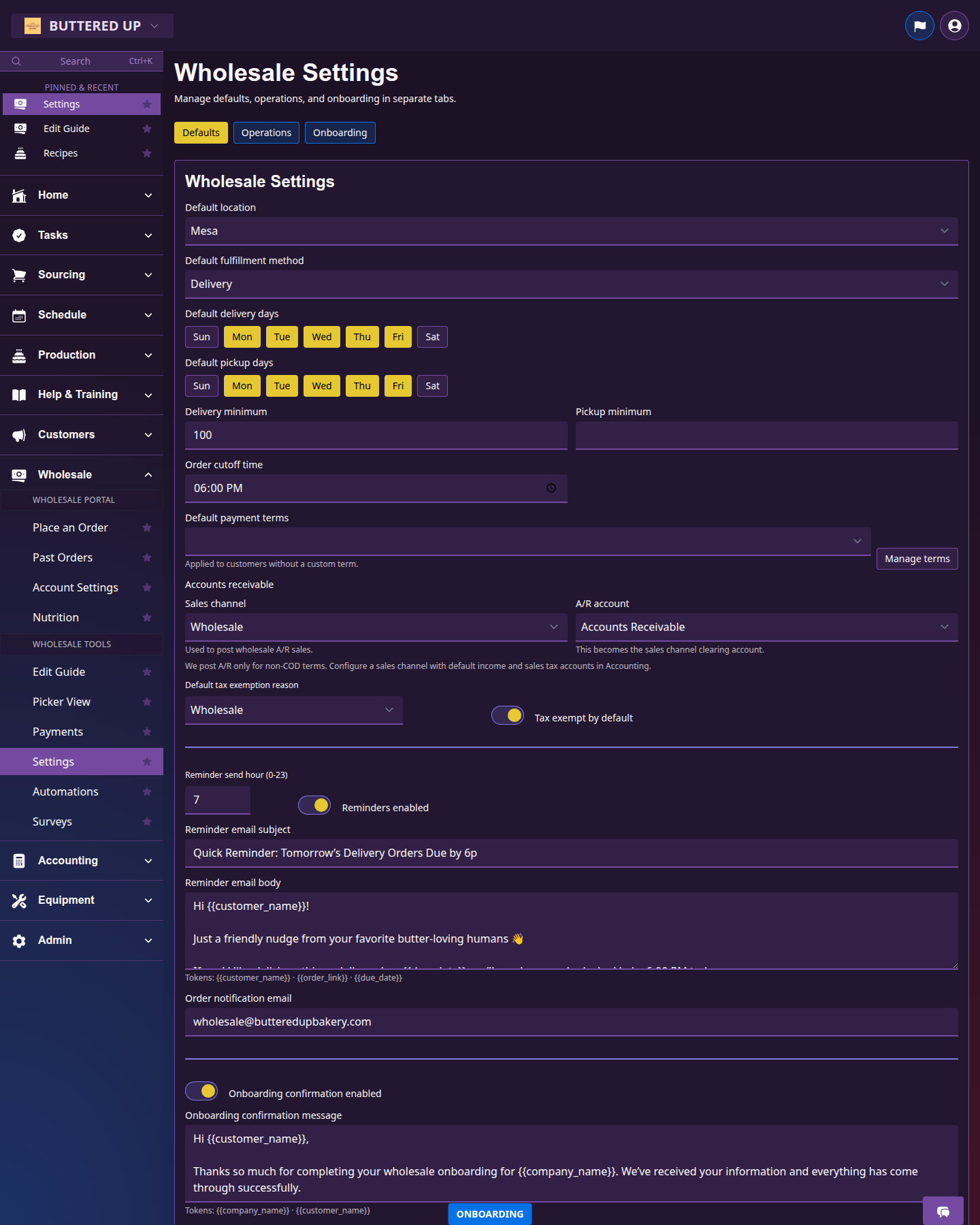980x1225 pixels.
Task: Open the flag notifications icon
Action: pos(919,26)
